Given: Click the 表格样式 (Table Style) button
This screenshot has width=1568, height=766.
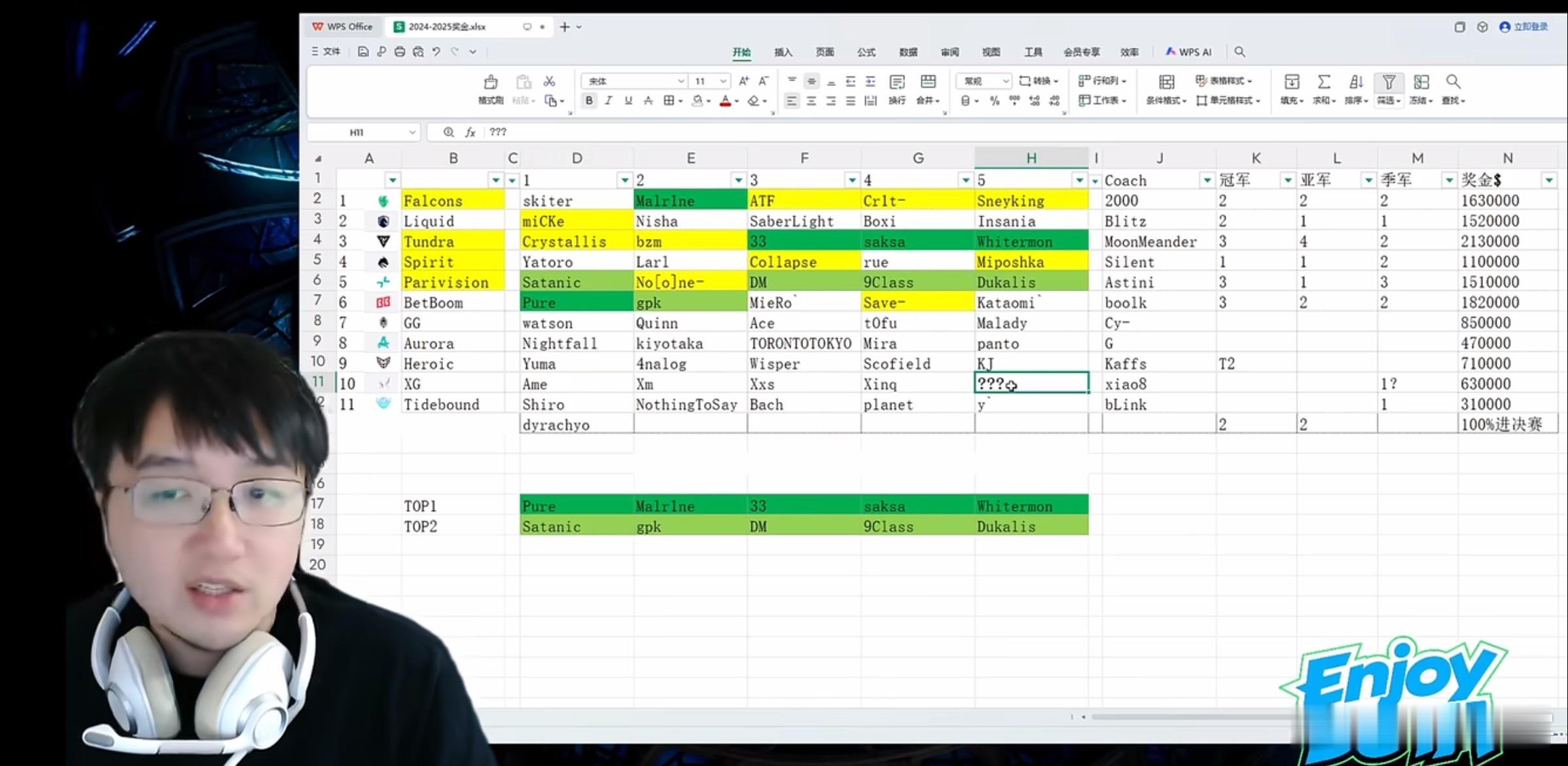Looking at the screenshot, I should (1224, 81).
